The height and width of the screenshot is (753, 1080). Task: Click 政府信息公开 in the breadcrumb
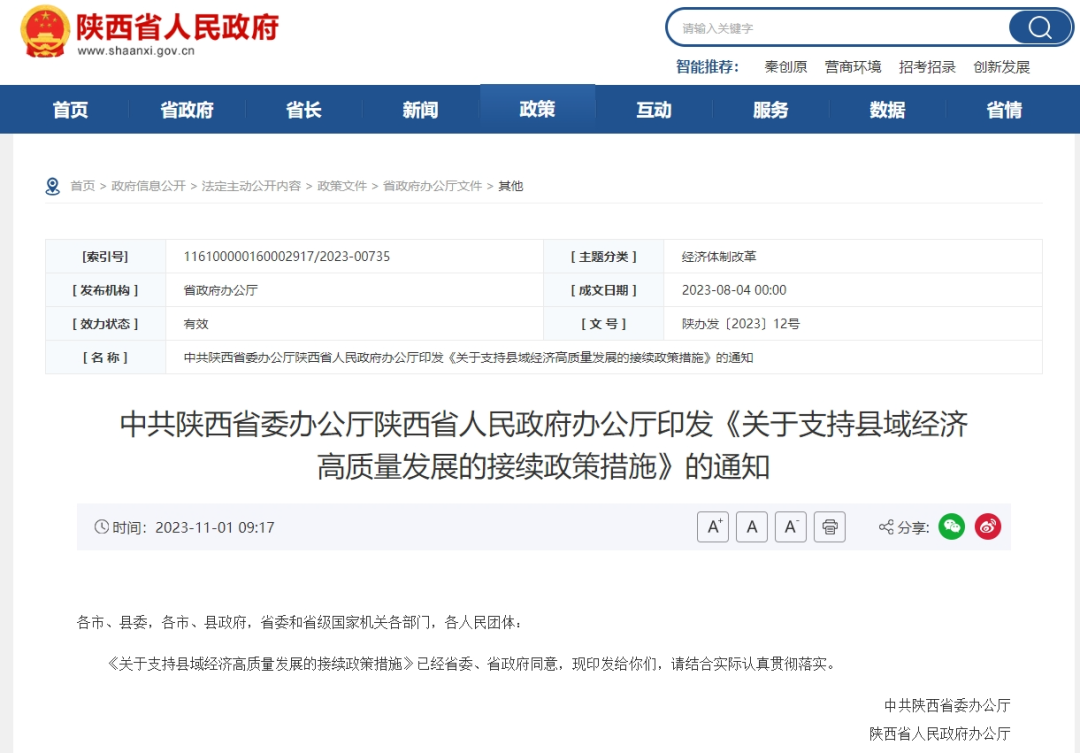point(148,186)
